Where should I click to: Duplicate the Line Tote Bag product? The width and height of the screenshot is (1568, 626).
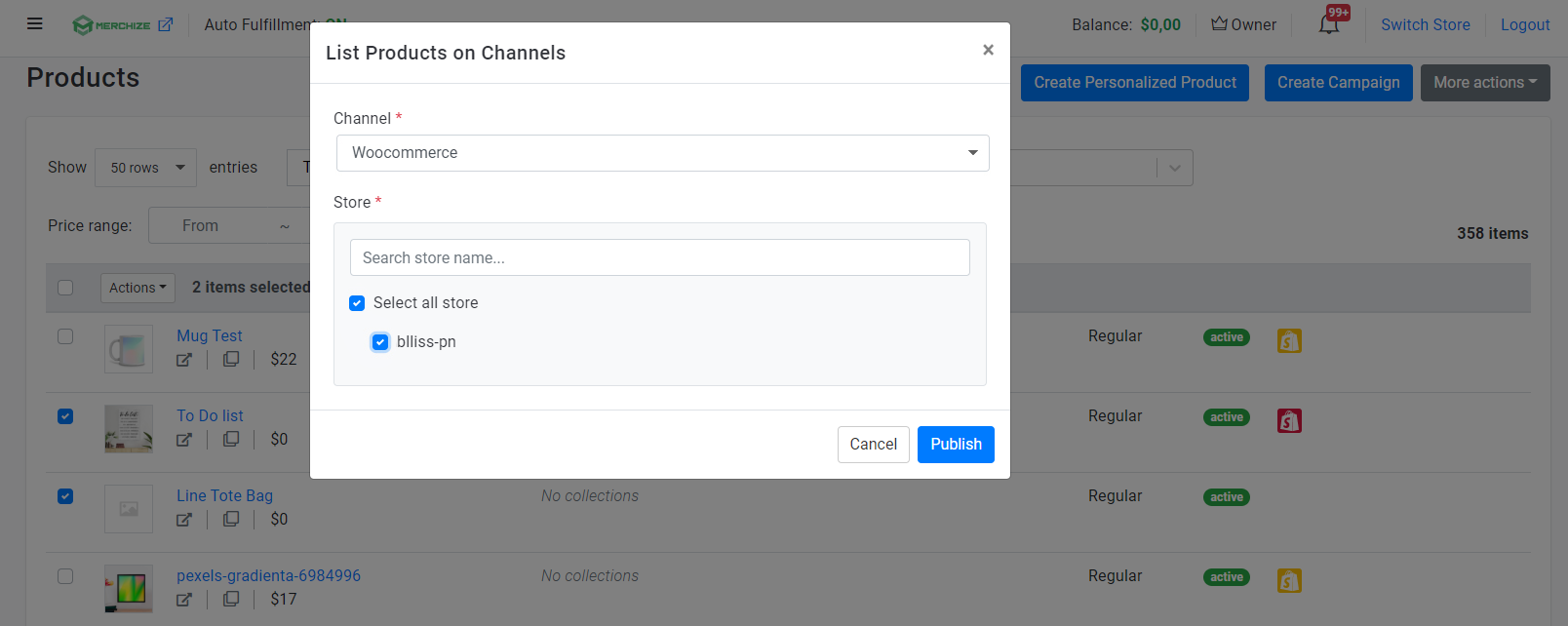pyautogui.click(x=231, y=519)
